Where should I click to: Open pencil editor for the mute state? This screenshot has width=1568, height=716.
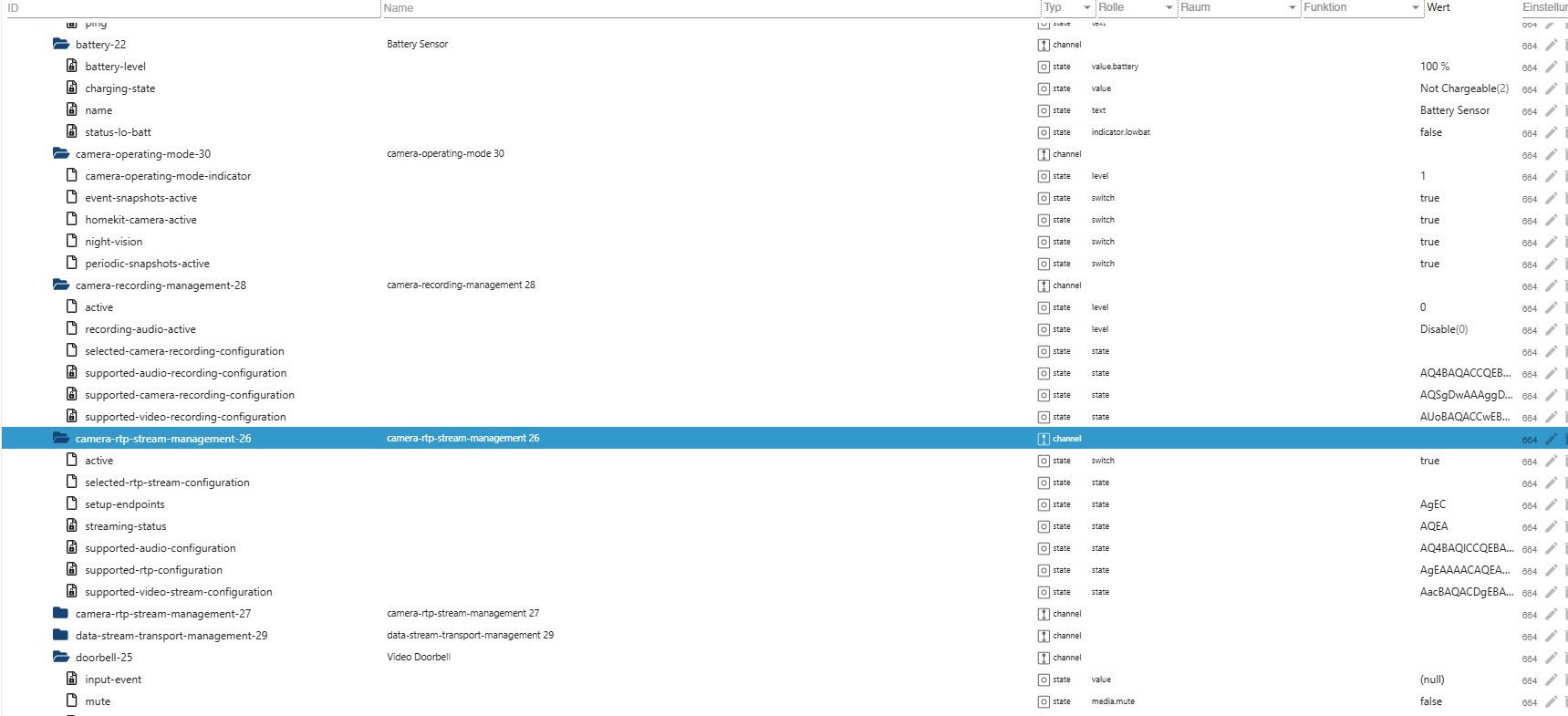[1551, 701]
